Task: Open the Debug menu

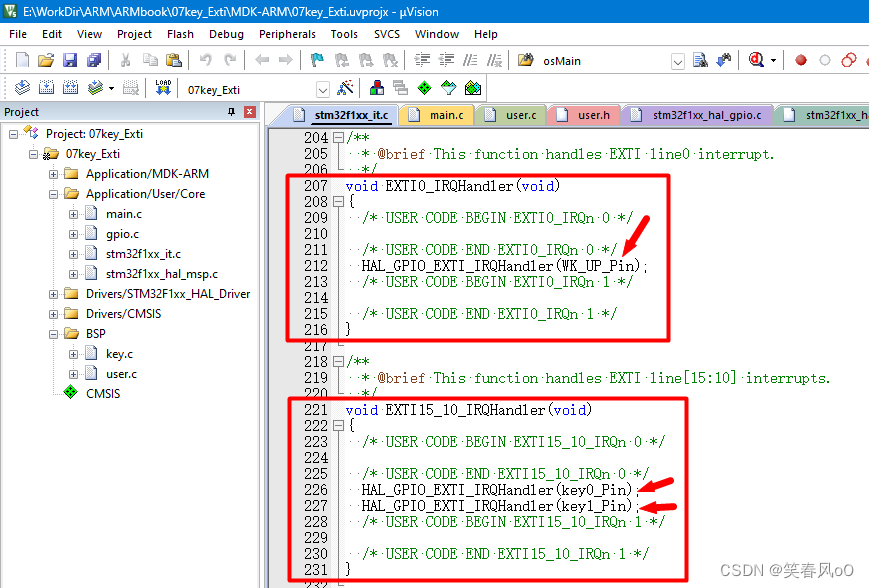Action: tap(226, 34)
